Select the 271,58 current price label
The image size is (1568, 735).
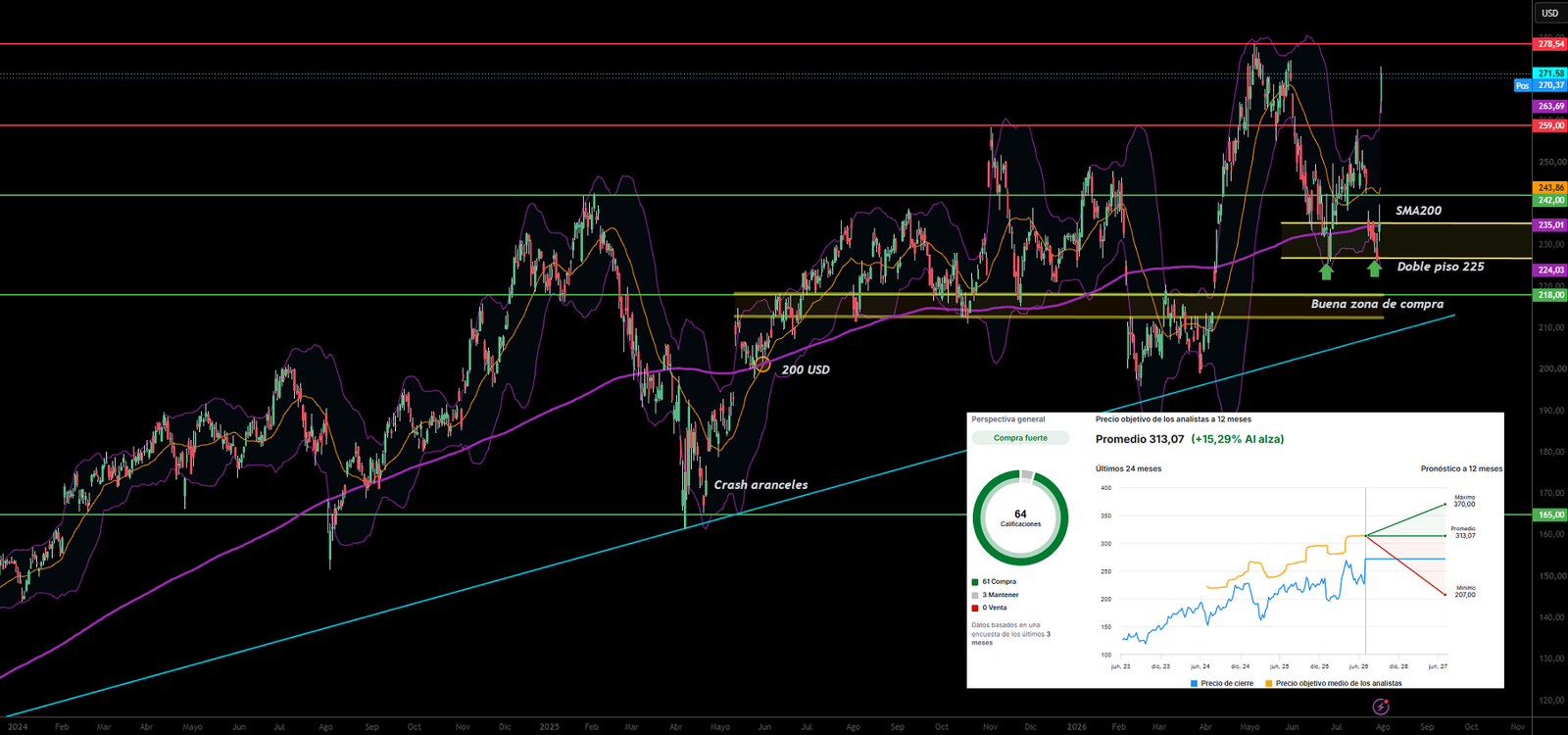coord(1550,73)
